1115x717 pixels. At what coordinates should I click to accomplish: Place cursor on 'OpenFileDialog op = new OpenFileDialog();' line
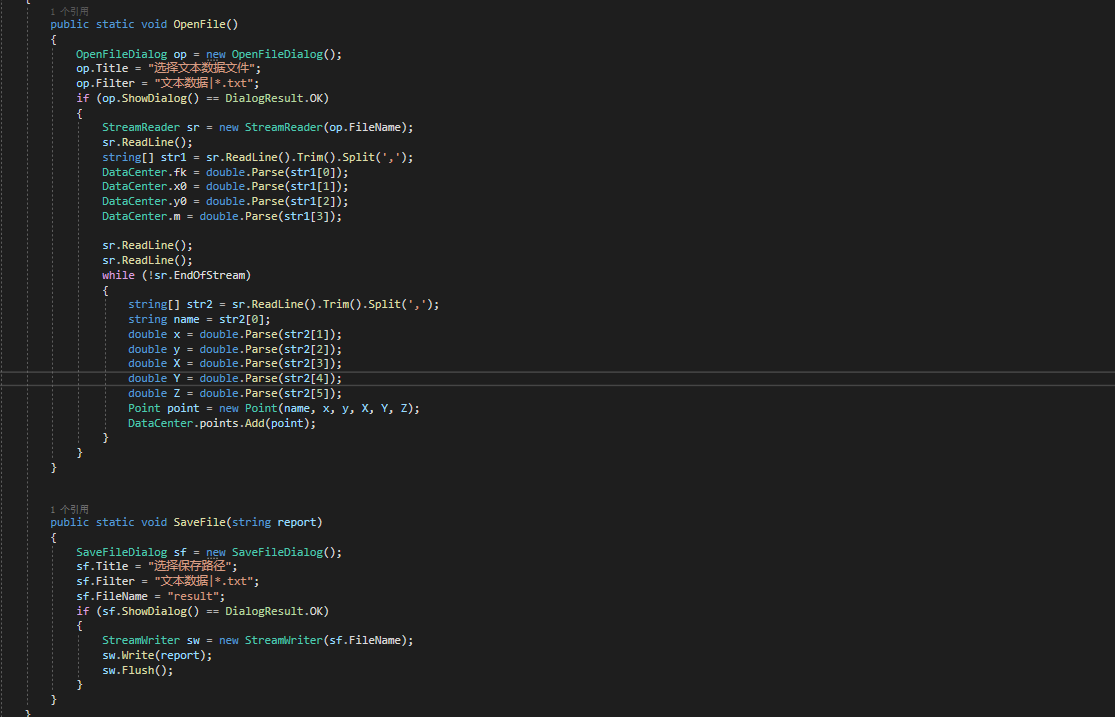209,54
